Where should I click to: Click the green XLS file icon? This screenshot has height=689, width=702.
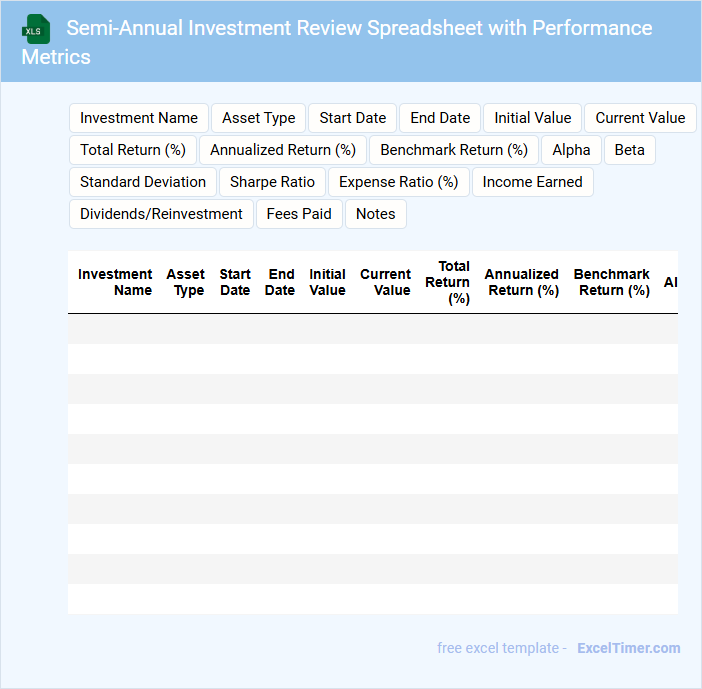[36, 29]
